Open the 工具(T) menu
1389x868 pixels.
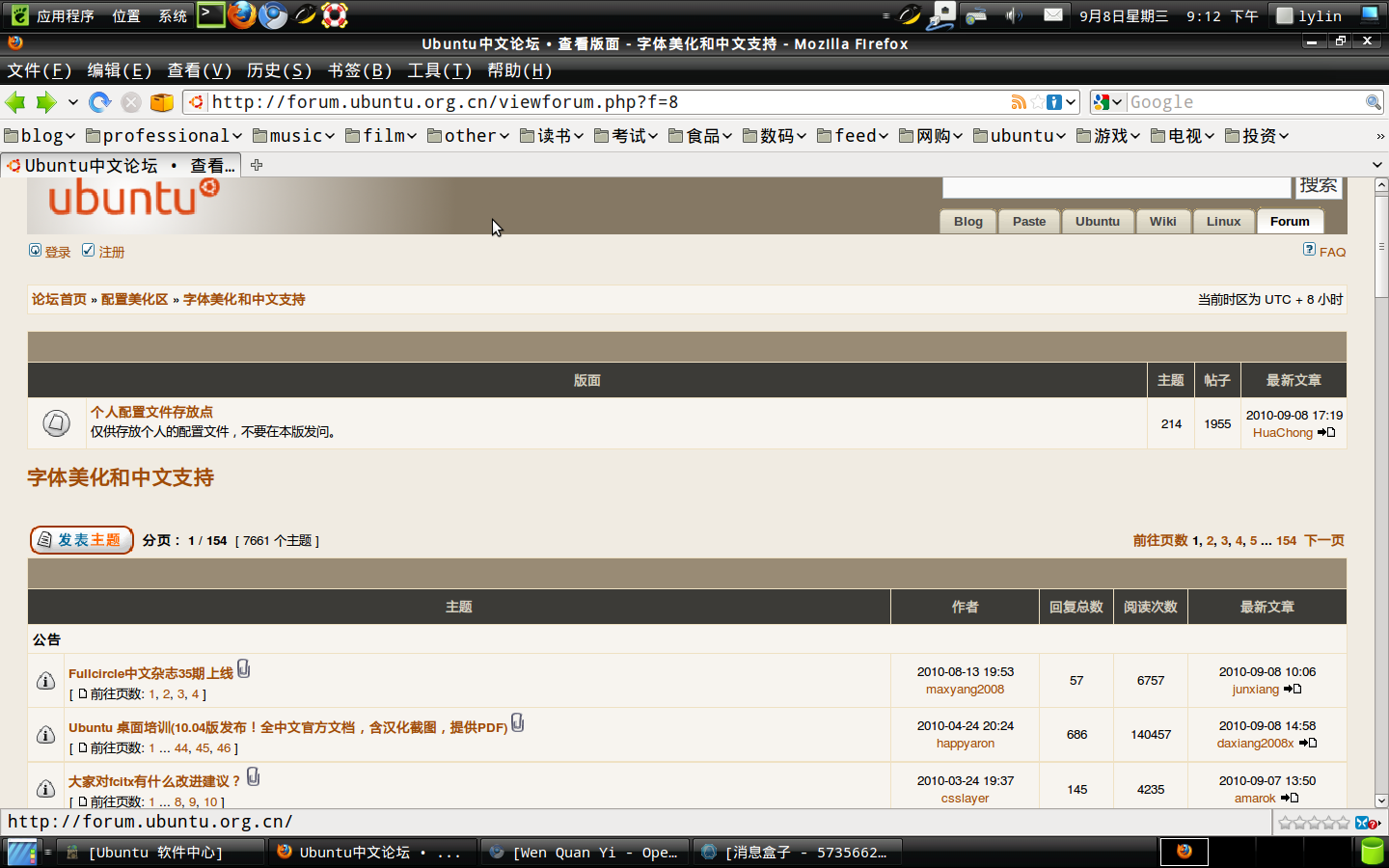point(440,70)
